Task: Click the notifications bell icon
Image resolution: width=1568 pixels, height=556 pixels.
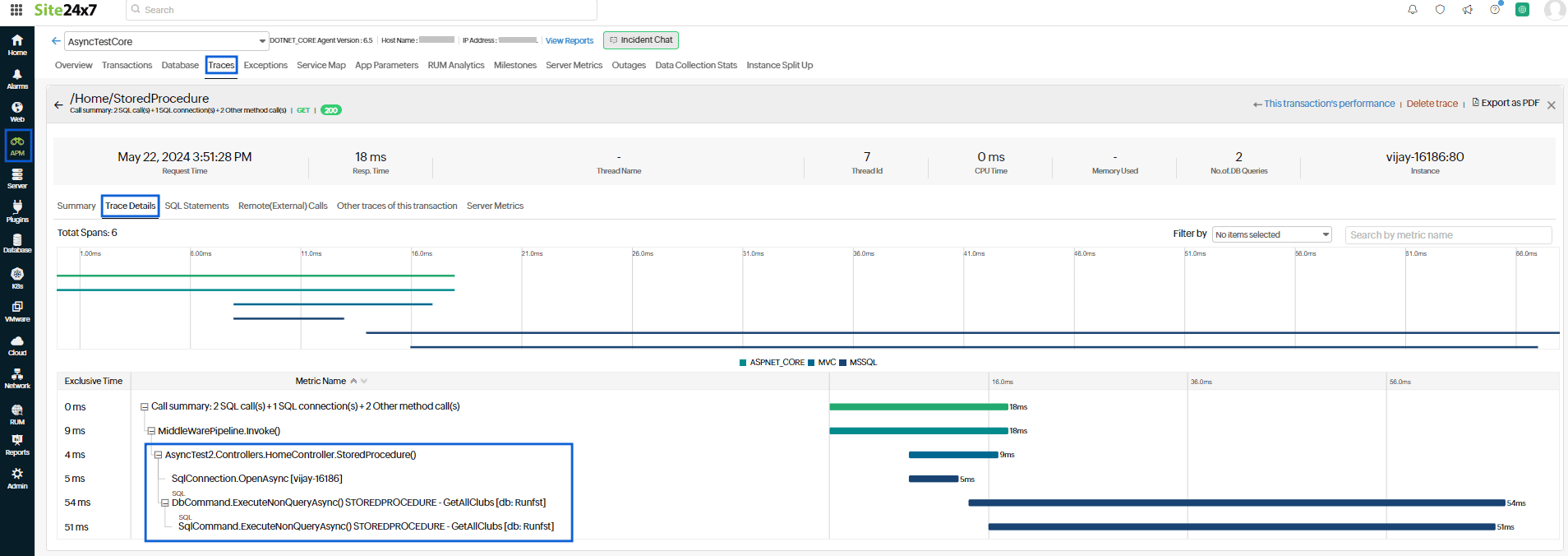Action: [x=1413, y=10]
